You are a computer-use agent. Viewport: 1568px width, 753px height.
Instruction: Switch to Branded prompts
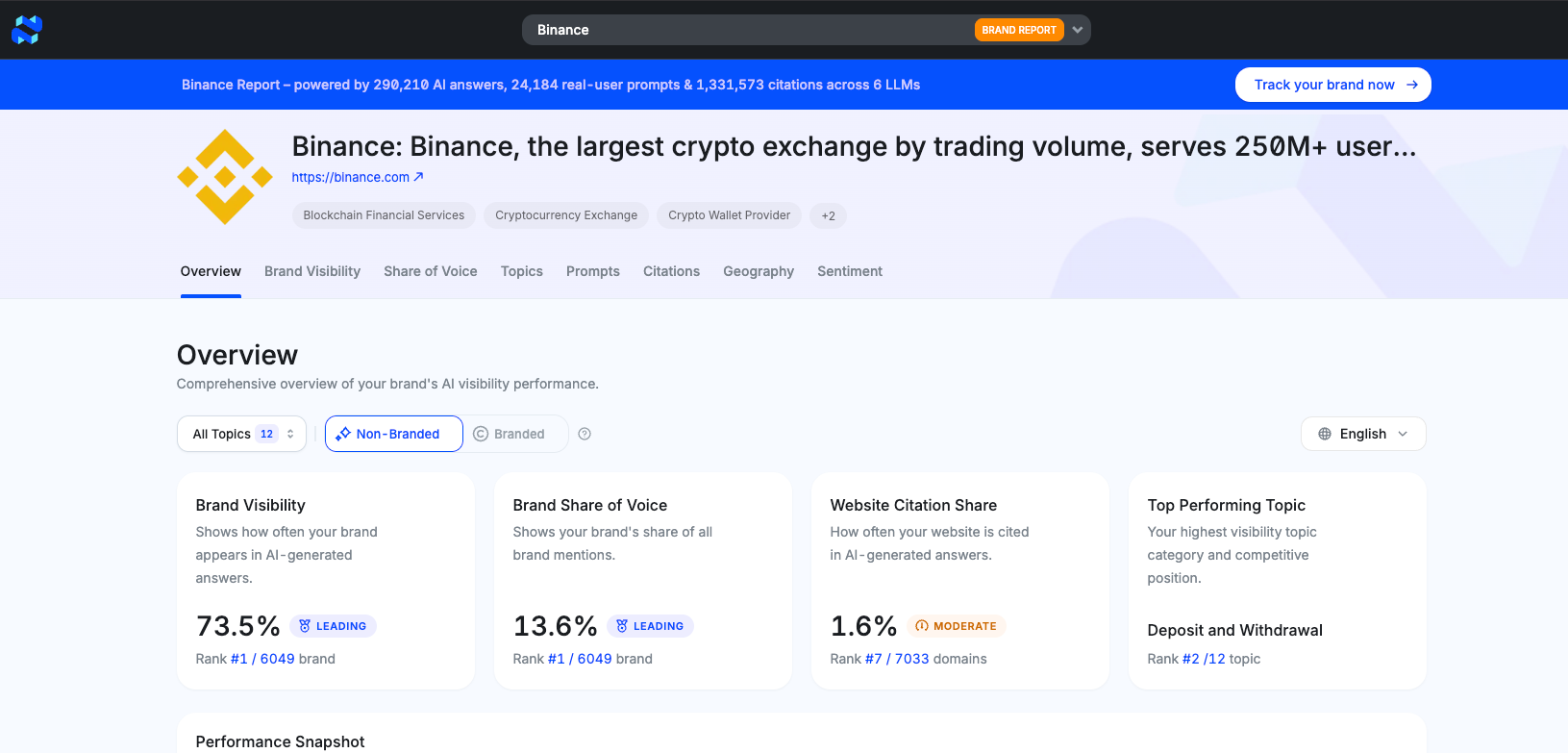(510, 434)
